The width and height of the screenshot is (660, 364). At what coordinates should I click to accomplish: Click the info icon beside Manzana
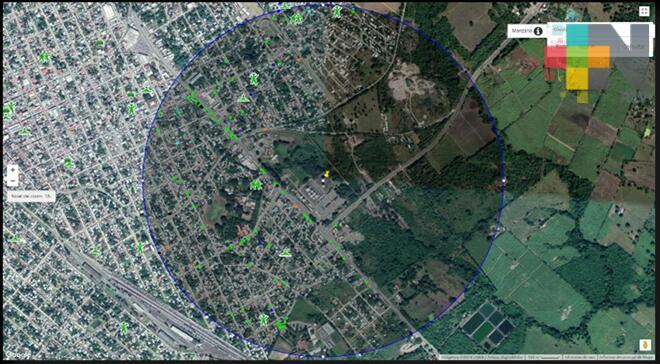click(538, 31)
